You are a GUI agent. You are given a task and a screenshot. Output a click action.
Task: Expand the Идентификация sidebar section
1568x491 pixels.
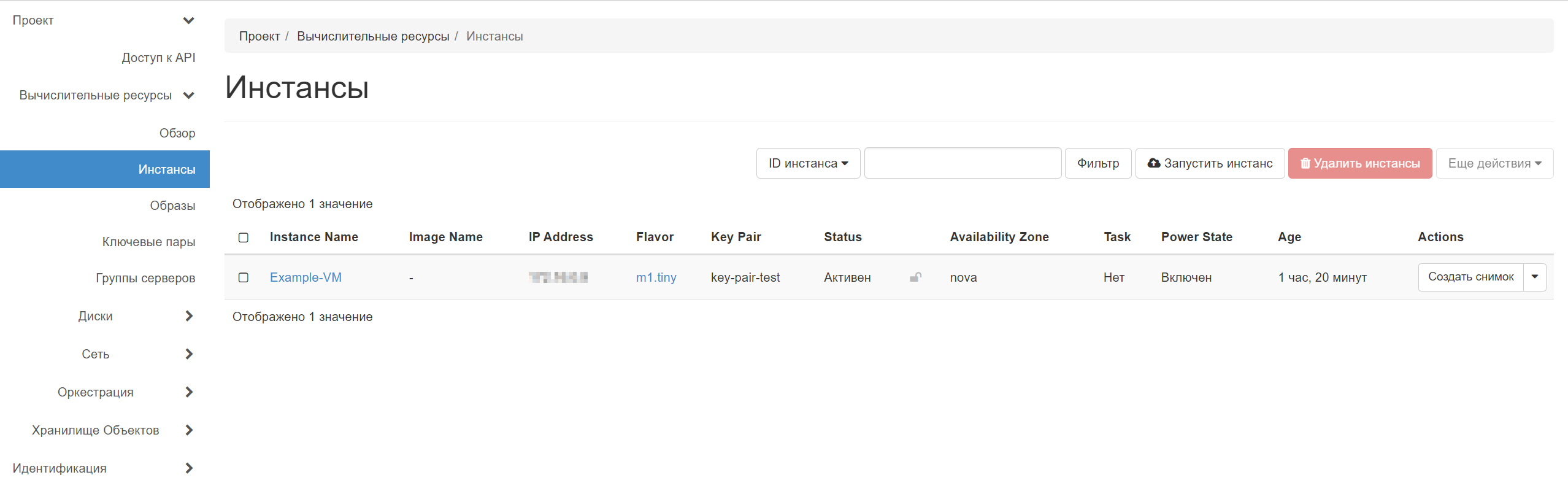pyautogui.click(x=188, y=468)
